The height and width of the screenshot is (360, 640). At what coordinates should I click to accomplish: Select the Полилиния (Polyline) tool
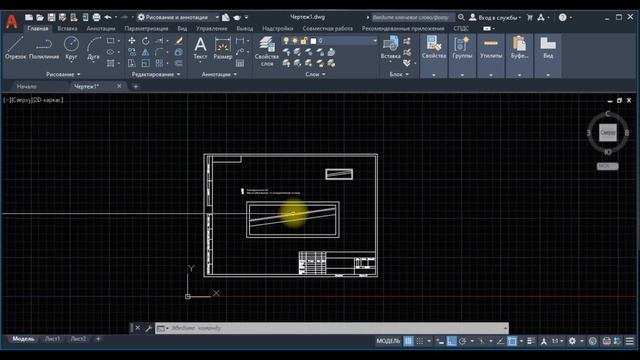44,48
